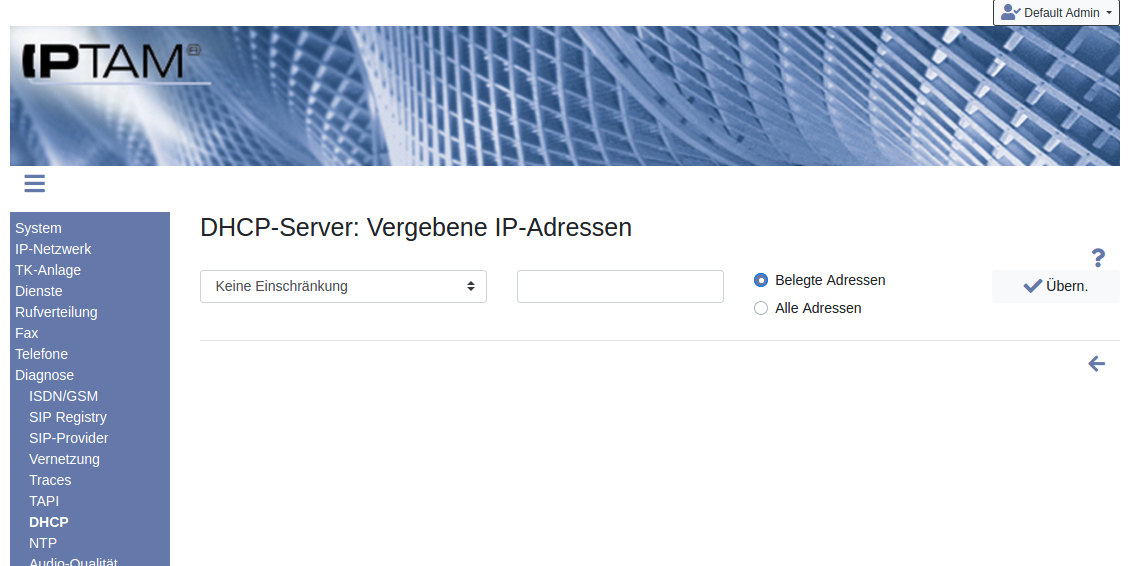Select the Alle Adressen radio button
The height and width of the screenshot is (566, 1137).
pyautogui.click(x=761, y=309)
